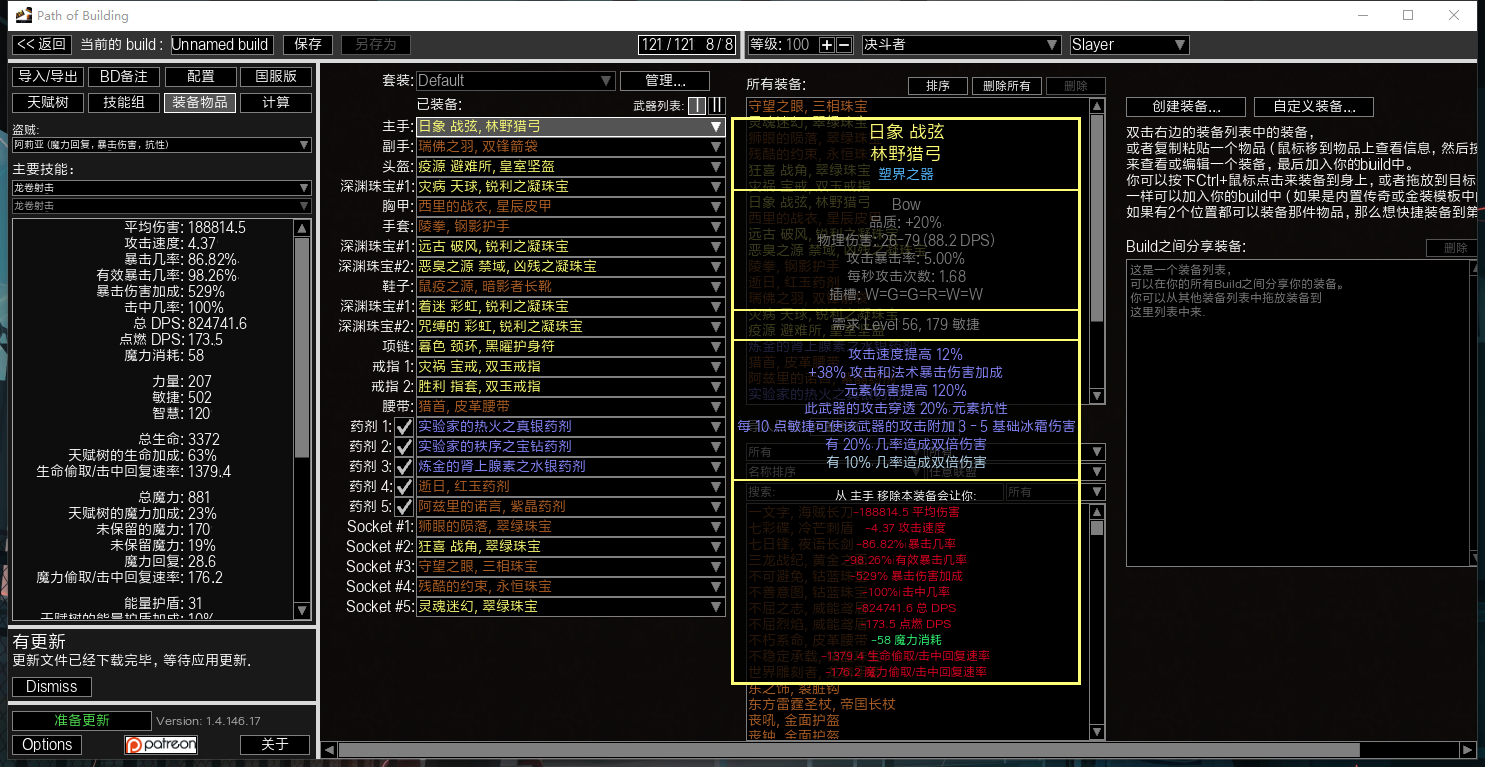Select weapon set II toggle

716,105
